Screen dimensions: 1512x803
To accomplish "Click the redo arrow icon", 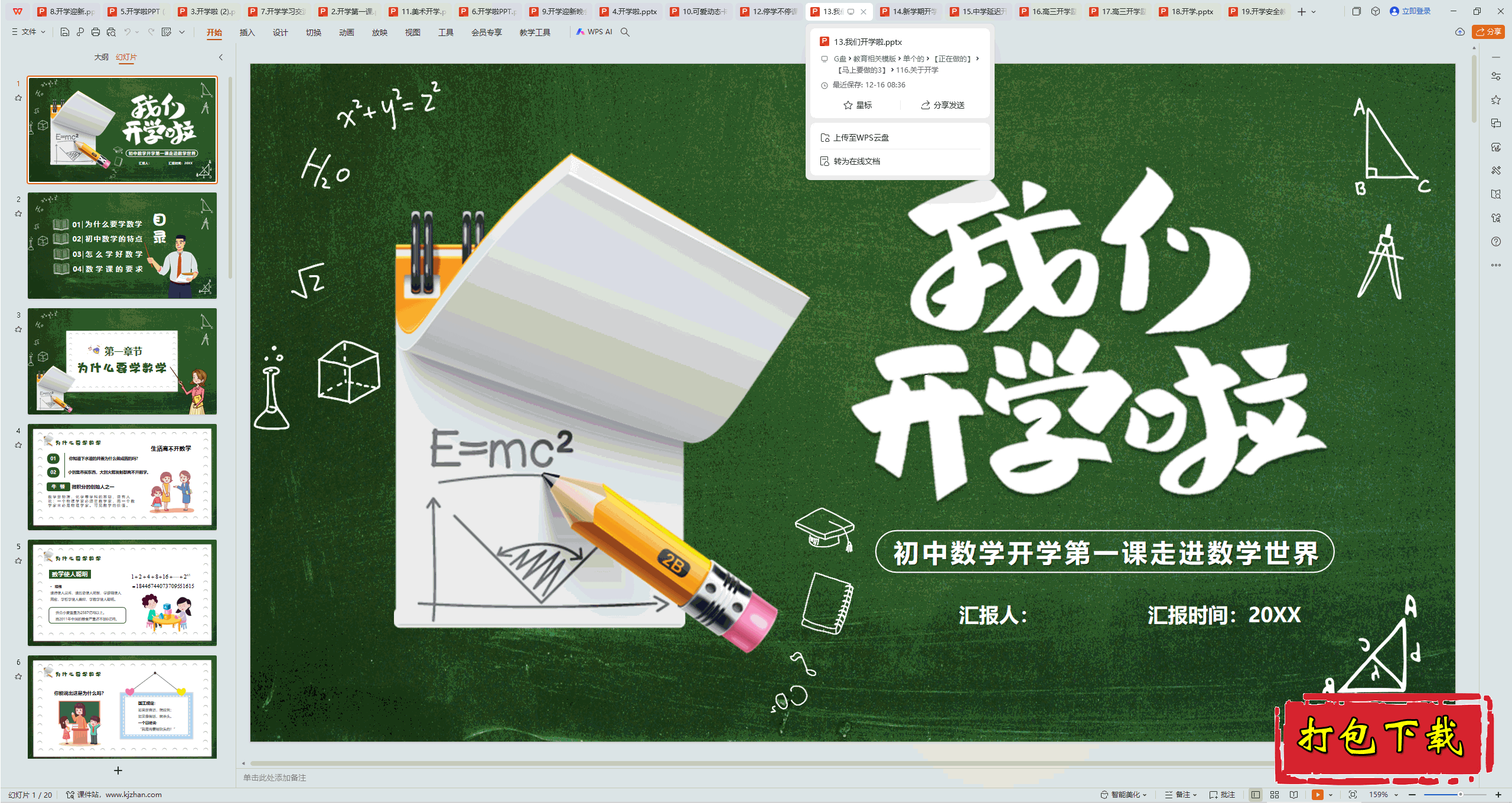I will (x=151, y=32).
